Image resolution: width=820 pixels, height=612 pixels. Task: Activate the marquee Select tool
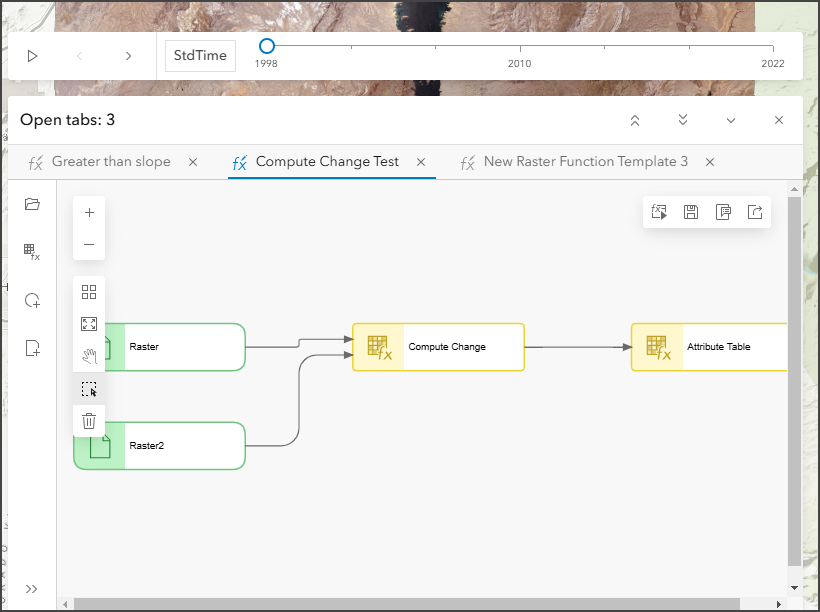coord(89,388)
